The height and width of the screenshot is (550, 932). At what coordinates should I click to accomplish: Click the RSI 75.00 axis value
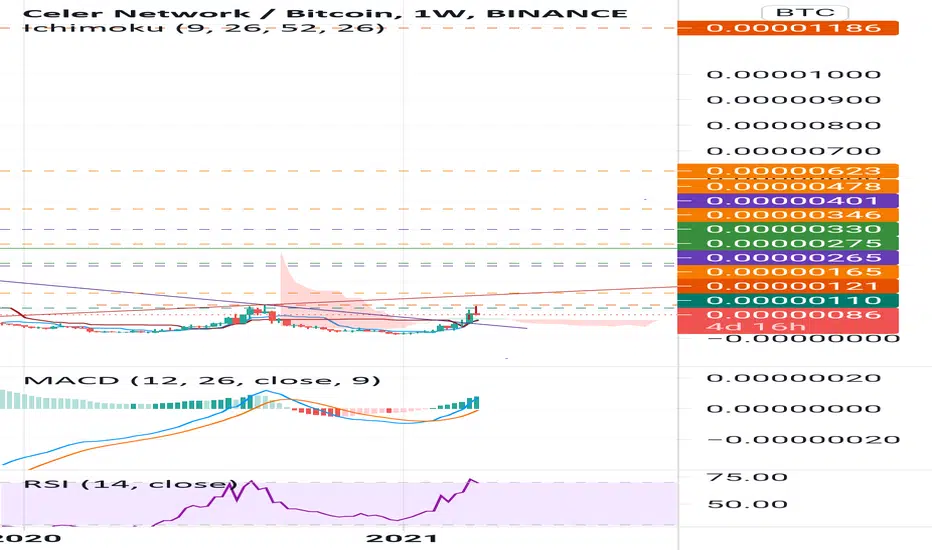(747, 477)
